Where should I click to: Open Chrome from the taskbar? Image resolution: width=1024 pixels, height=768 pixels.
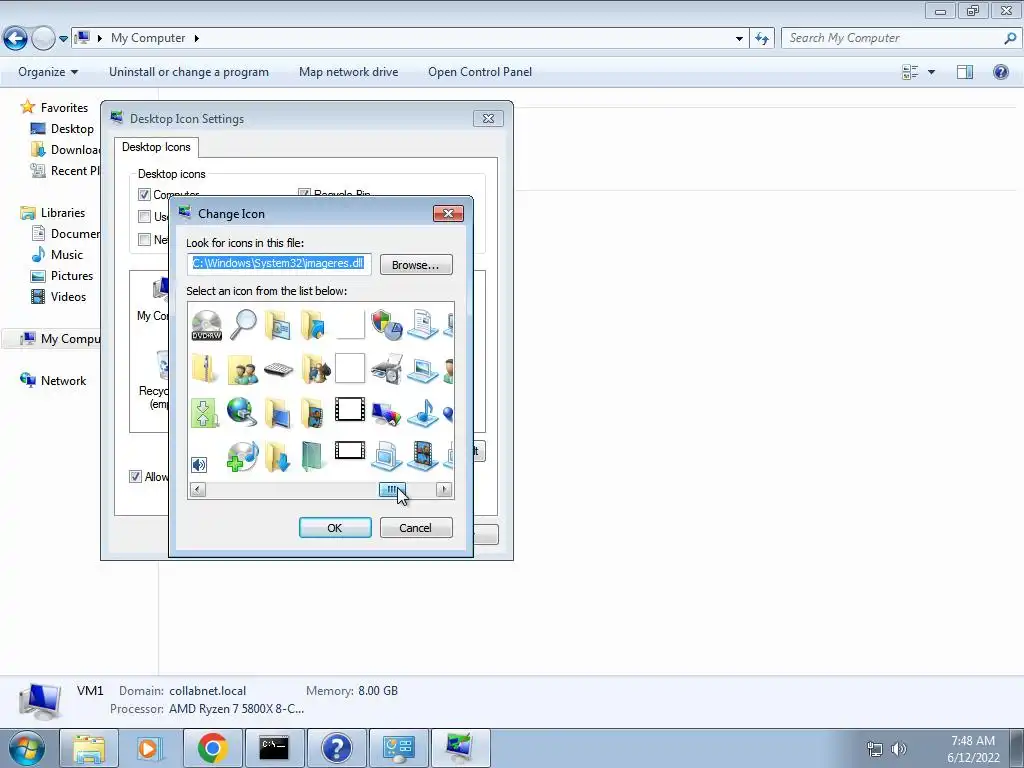212,748
